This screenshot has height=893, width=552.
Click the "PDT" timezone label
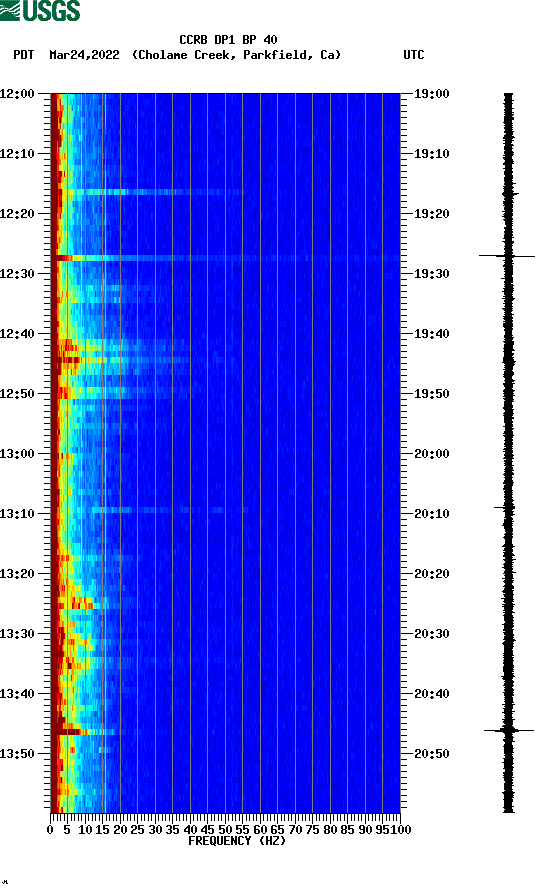coord(23,55)
